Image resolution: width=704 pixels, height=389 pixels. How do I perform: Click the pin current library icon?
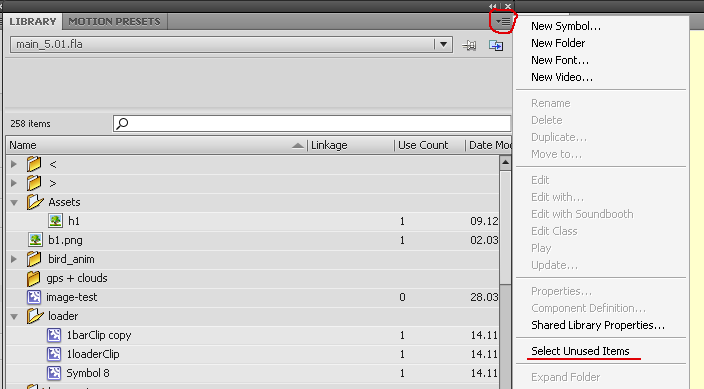click(469, 45)
